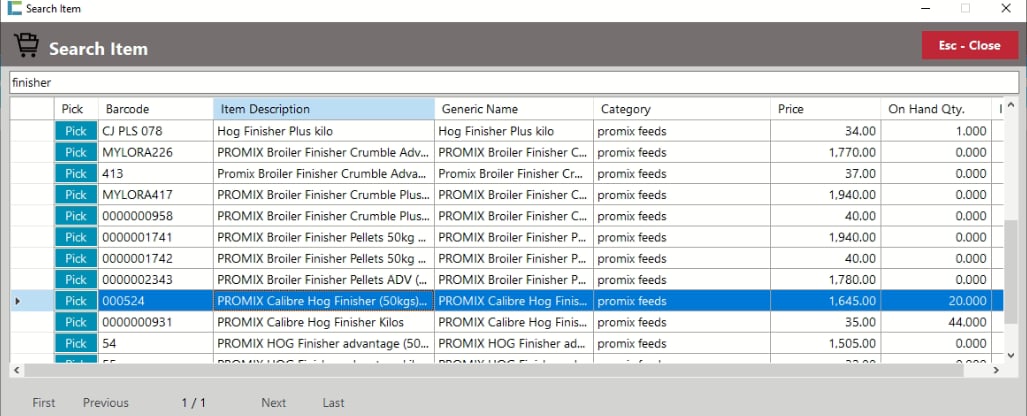
Task: Pick the selected item with barcode 000524
Action: coord(76,301)
